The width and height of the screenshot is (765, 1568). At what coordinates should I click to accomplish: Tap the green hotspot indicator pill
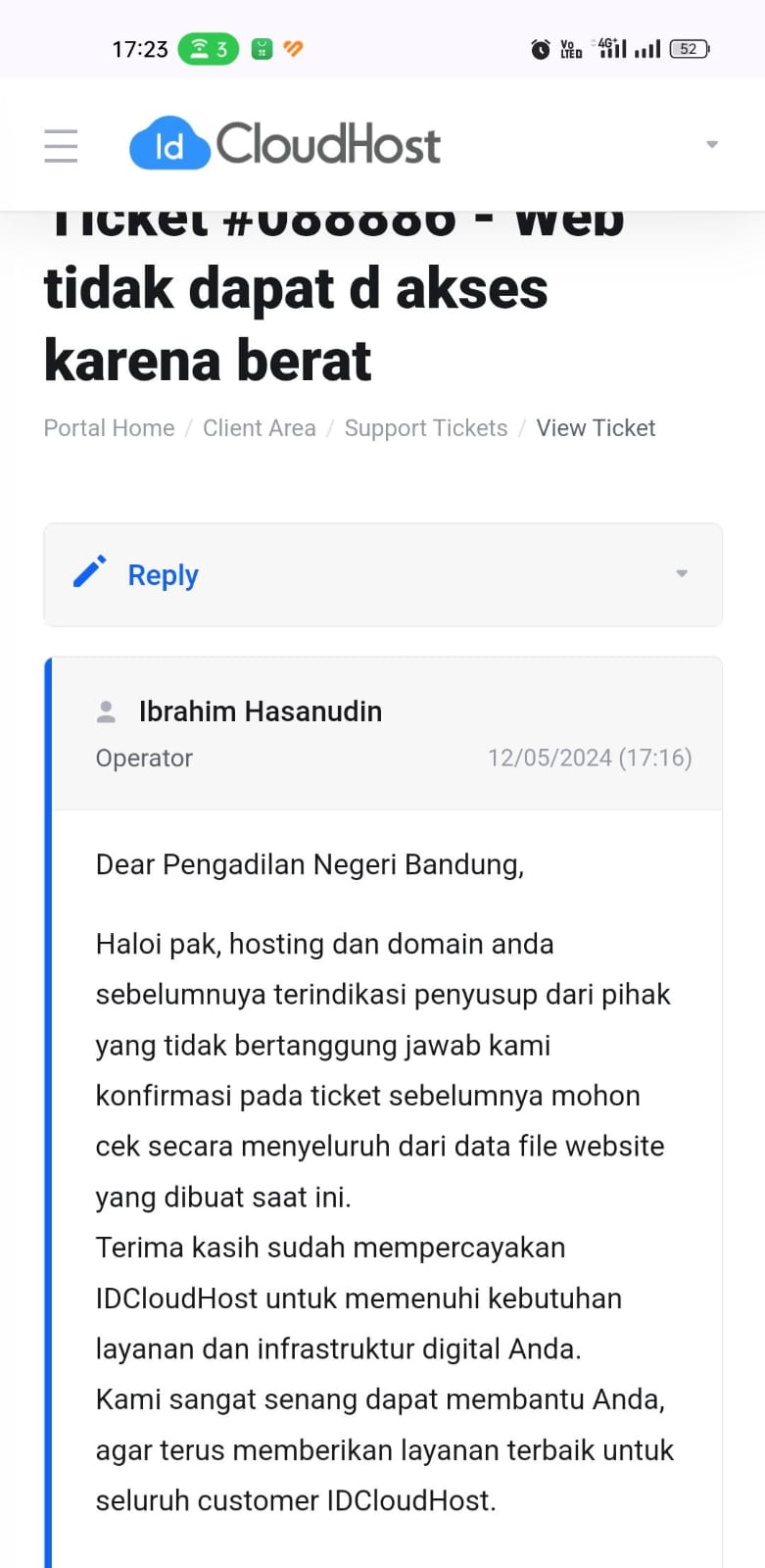click(209, 49)
